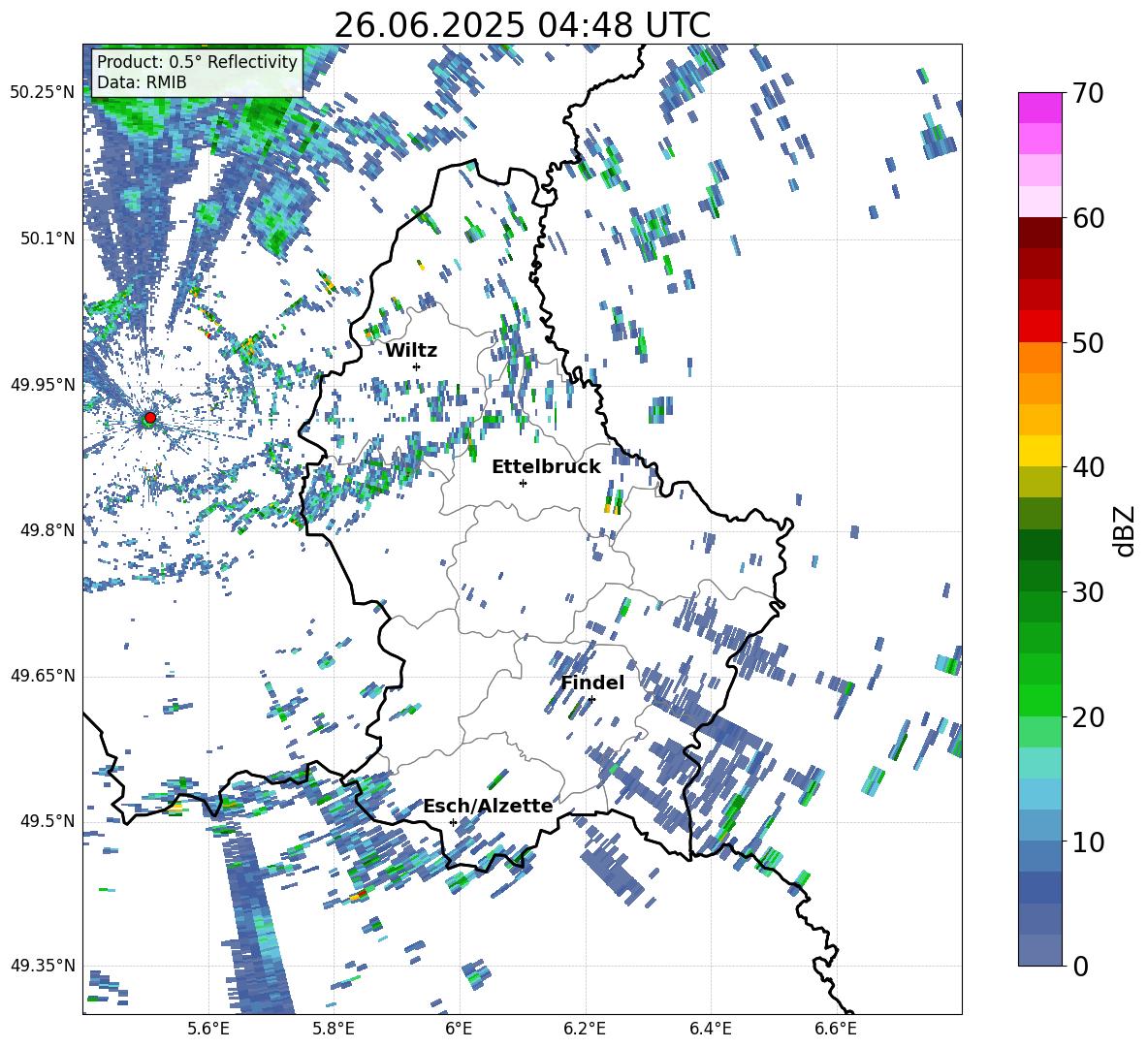This screenshot has height=1048, width=1148.
Task: Click the Wiltz station cross marker
Action: [417, 366]
